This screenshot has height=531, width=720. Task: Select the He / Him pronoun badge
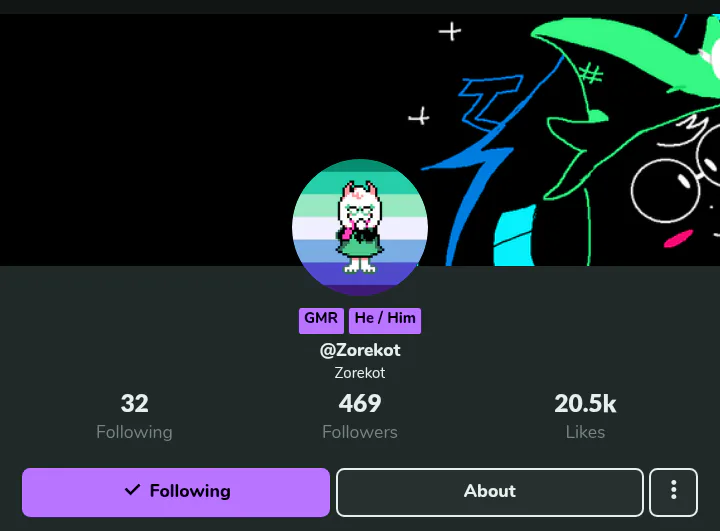385,320
